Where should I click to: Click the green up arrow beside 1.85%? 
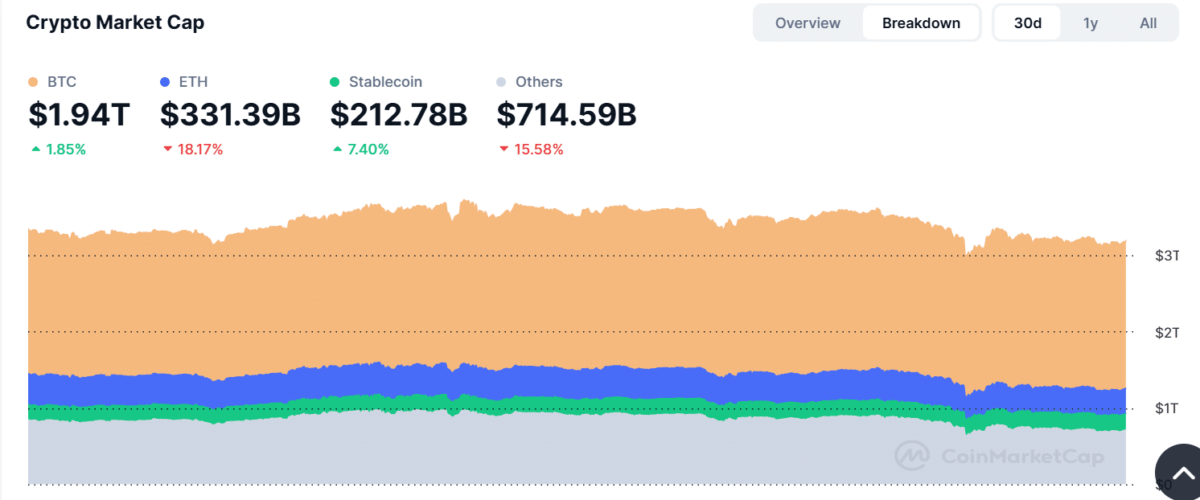coord(36,150)
